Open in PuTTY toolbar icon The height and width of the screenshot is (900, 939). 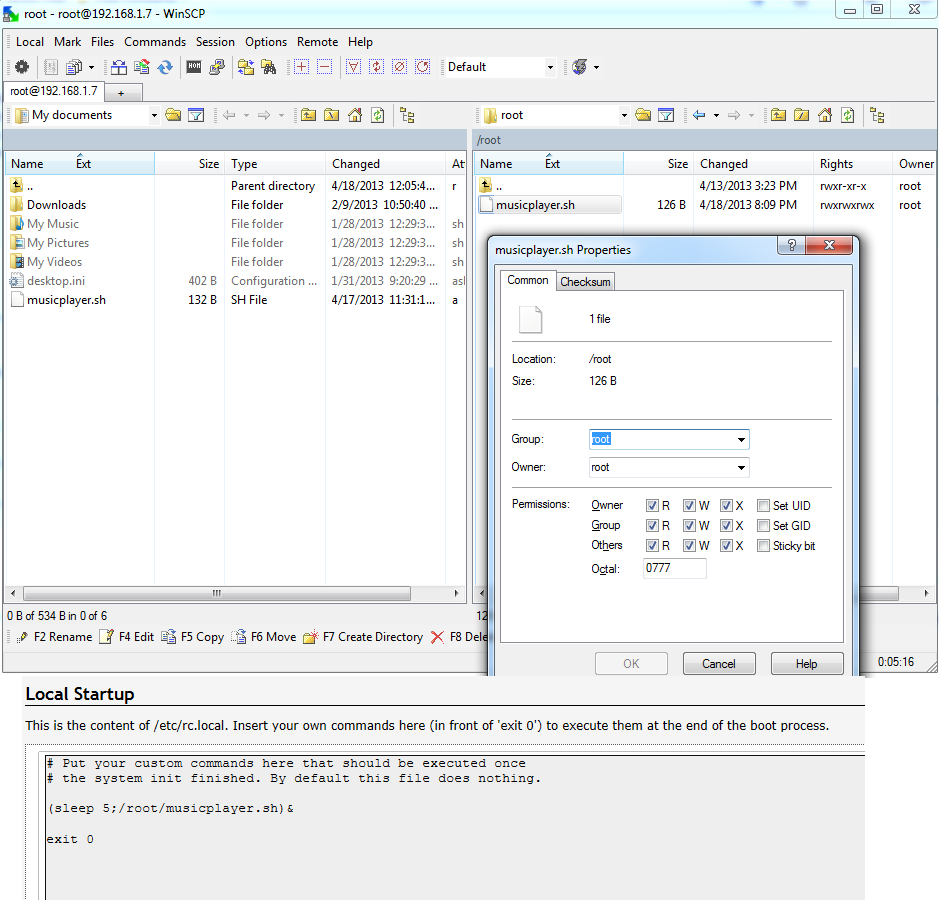pos(217,67)
